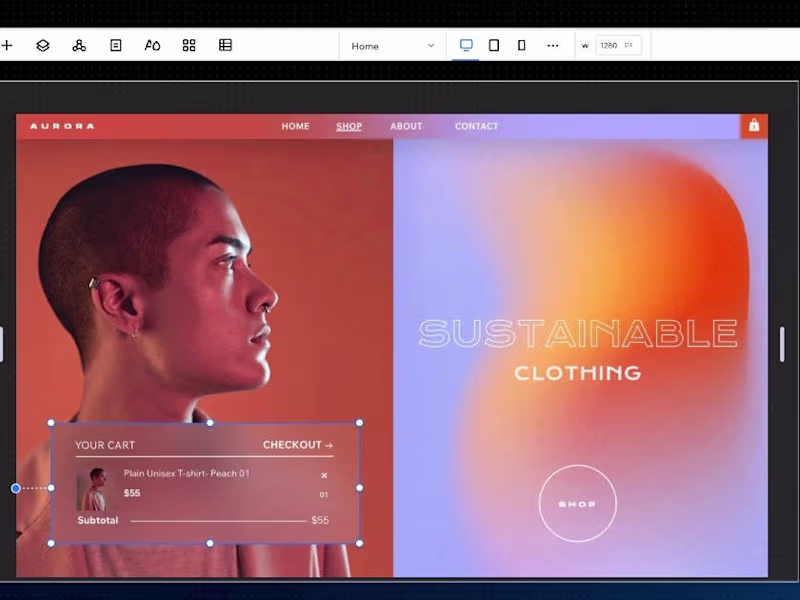Click the cart product thumbnail image
The height and width of the screenshot is (600, 800).
[x=92, y=489]
